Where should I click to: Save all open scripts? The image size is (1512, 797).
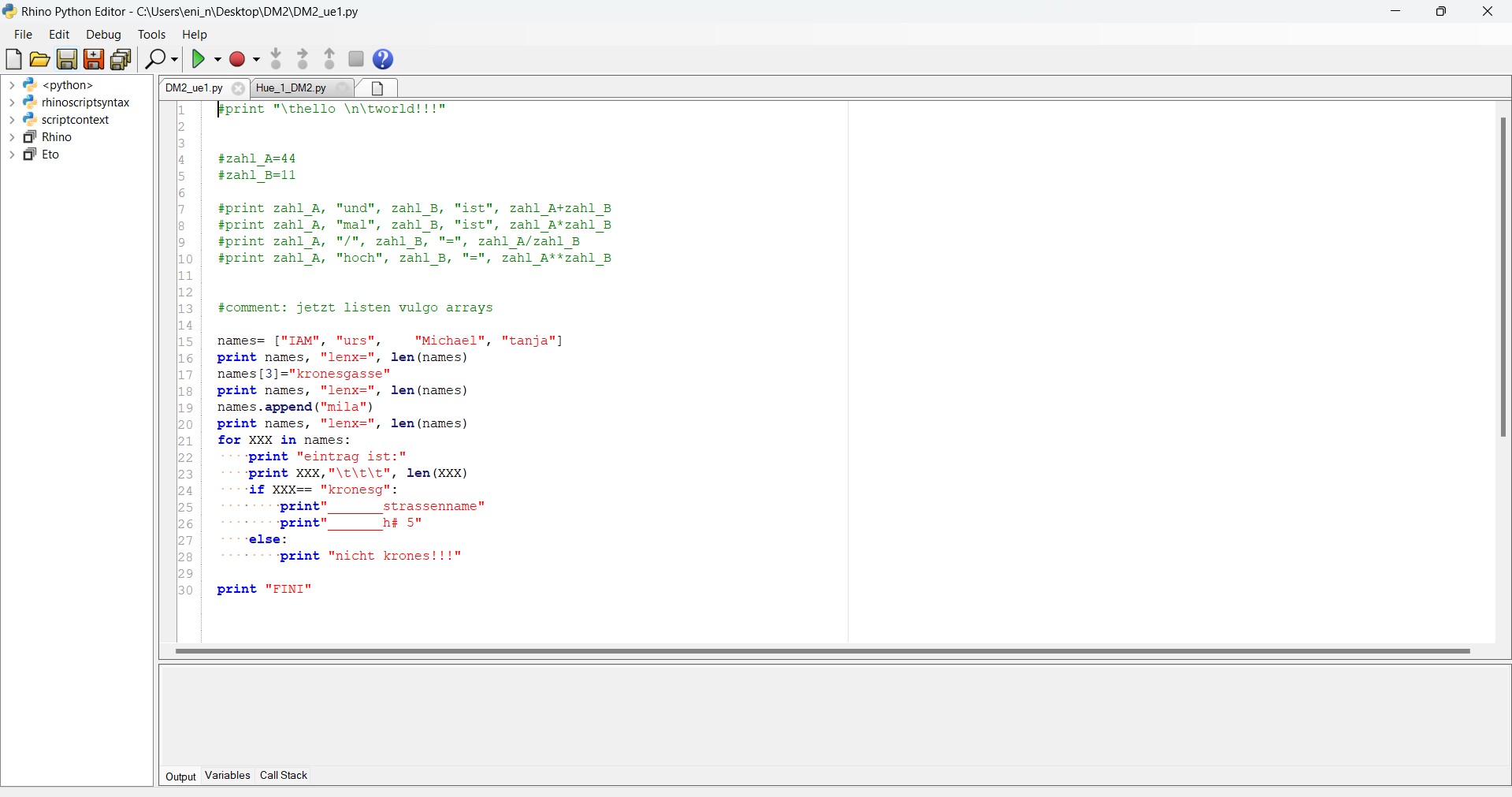[x=121, y=59]
